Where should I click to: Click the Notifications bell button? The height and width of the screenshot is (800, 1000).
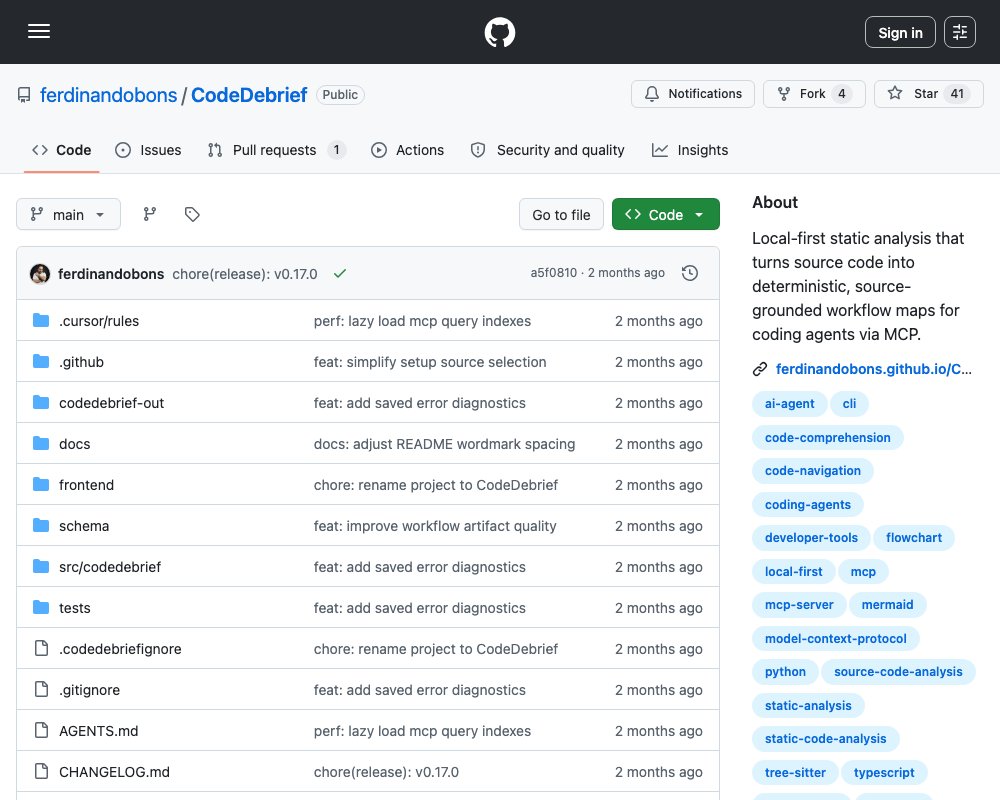click(x=693, y=94)
